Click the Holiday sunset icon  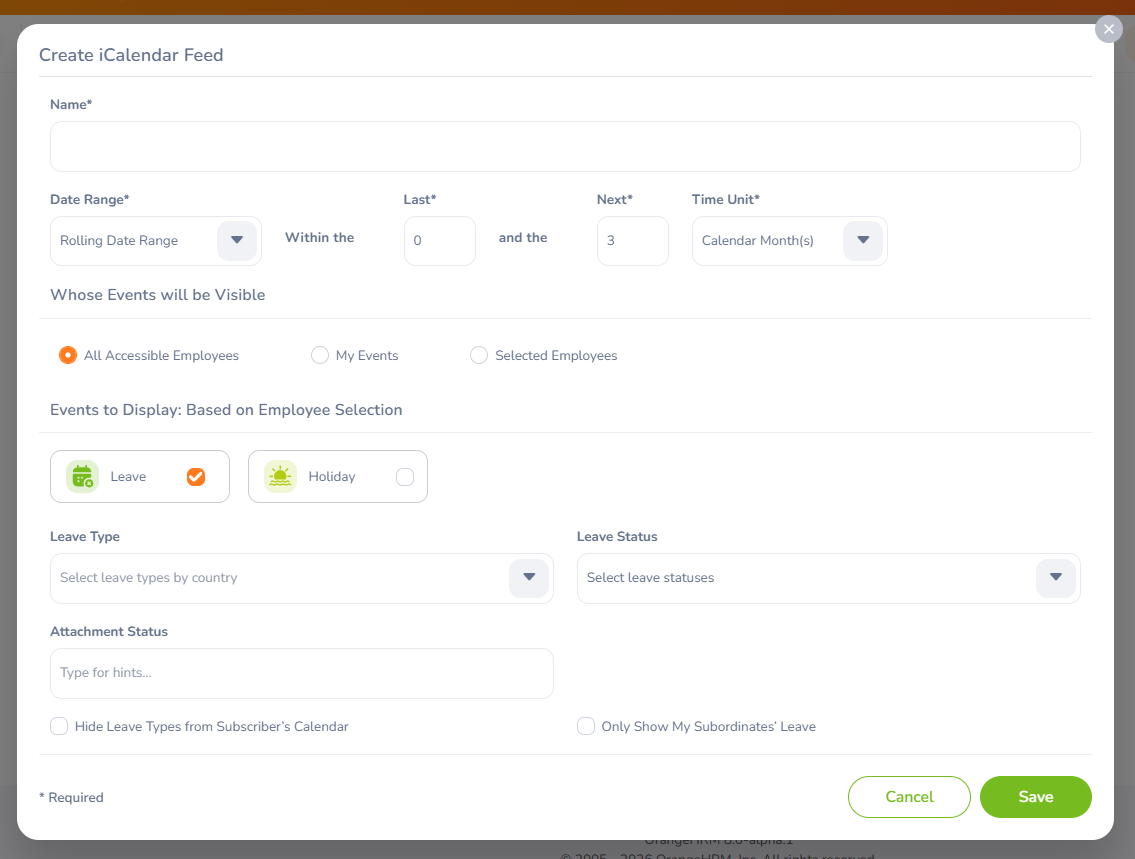point(280,477)
